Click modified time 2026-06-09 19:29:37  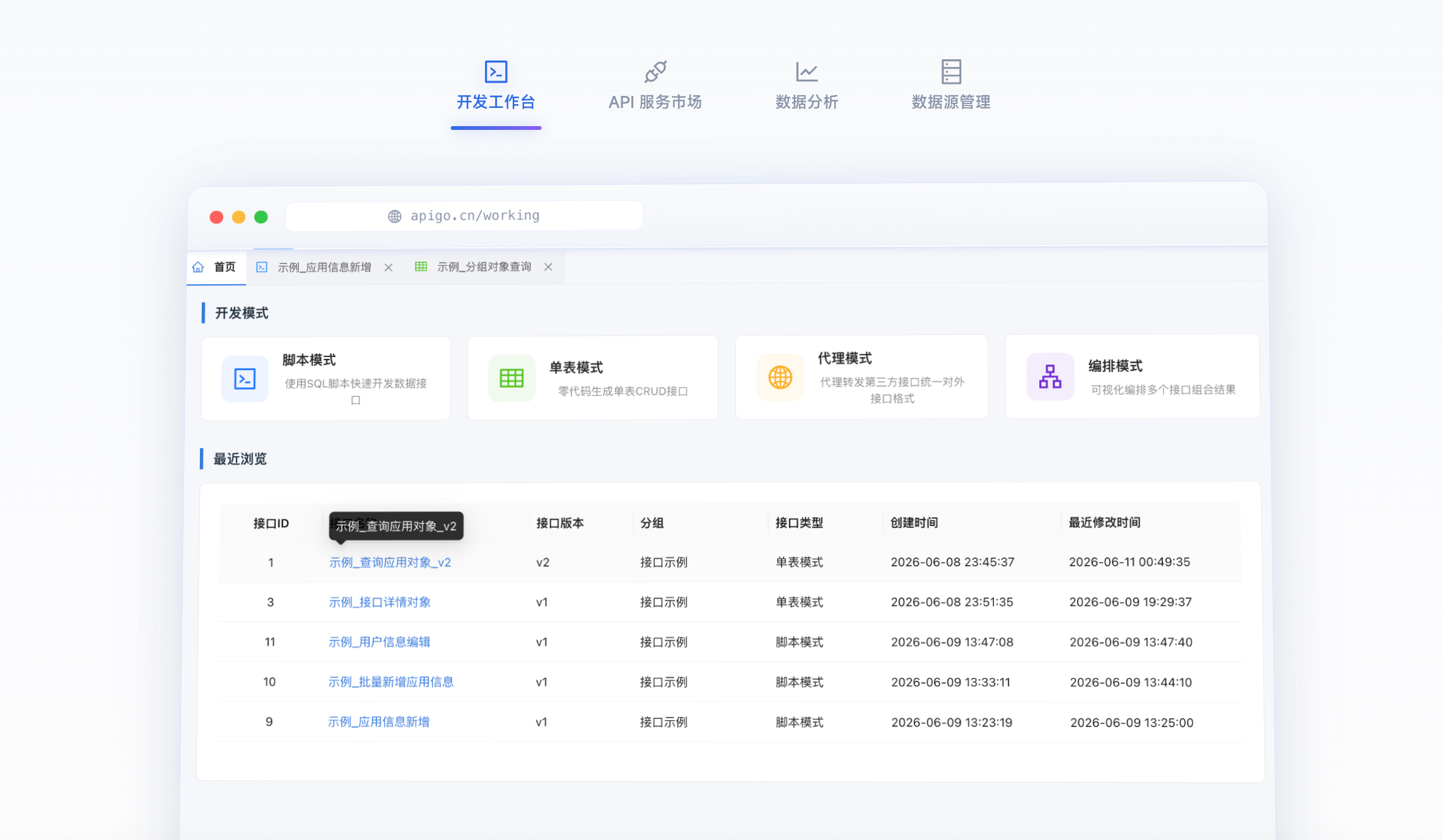1130,602
